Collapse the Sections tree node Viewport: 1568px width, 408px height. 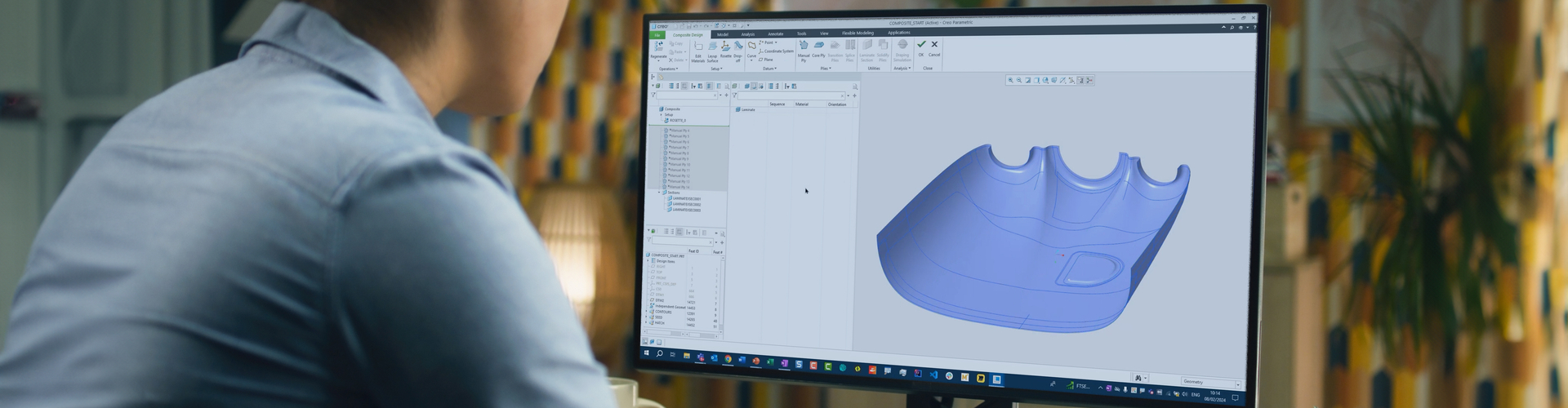659,193
